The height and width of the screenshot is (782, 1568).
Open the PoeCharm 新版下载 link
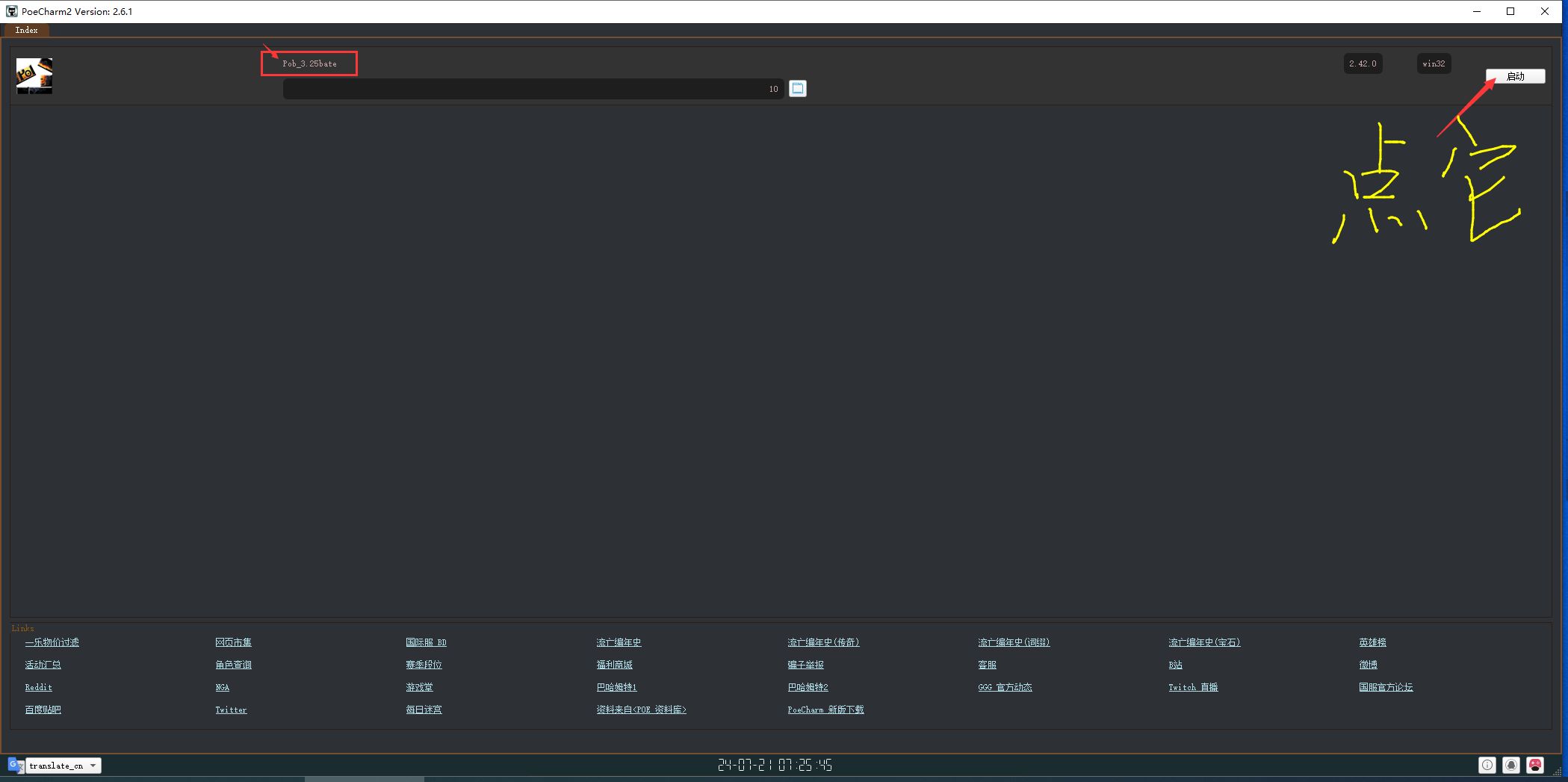pos(825,710)
